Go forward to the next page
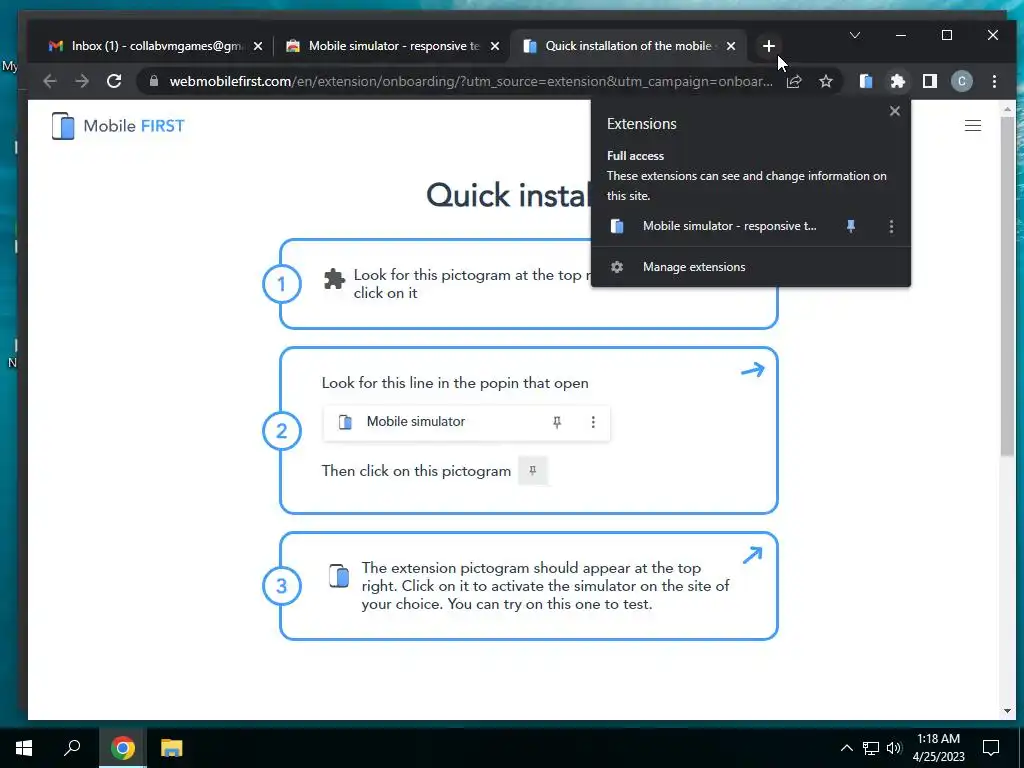Screen dimensions: 1024x768 82,81
